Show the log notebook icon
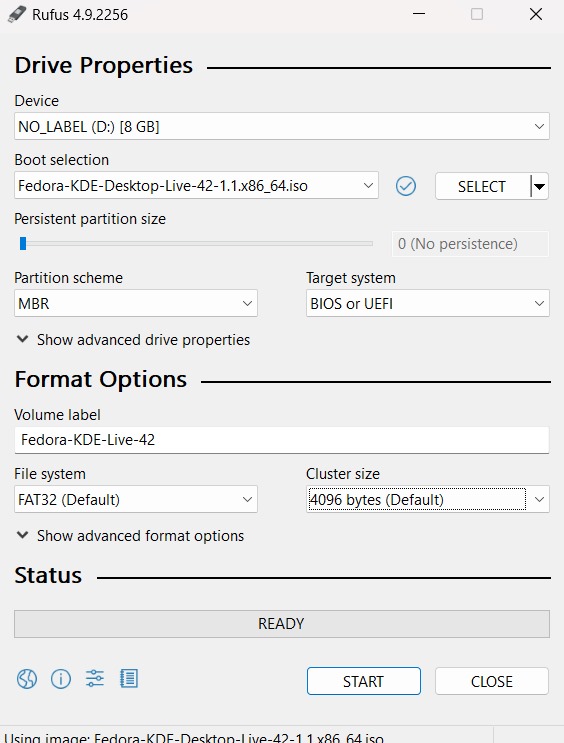This screenshot has height=743, width=564. [129, 679]
